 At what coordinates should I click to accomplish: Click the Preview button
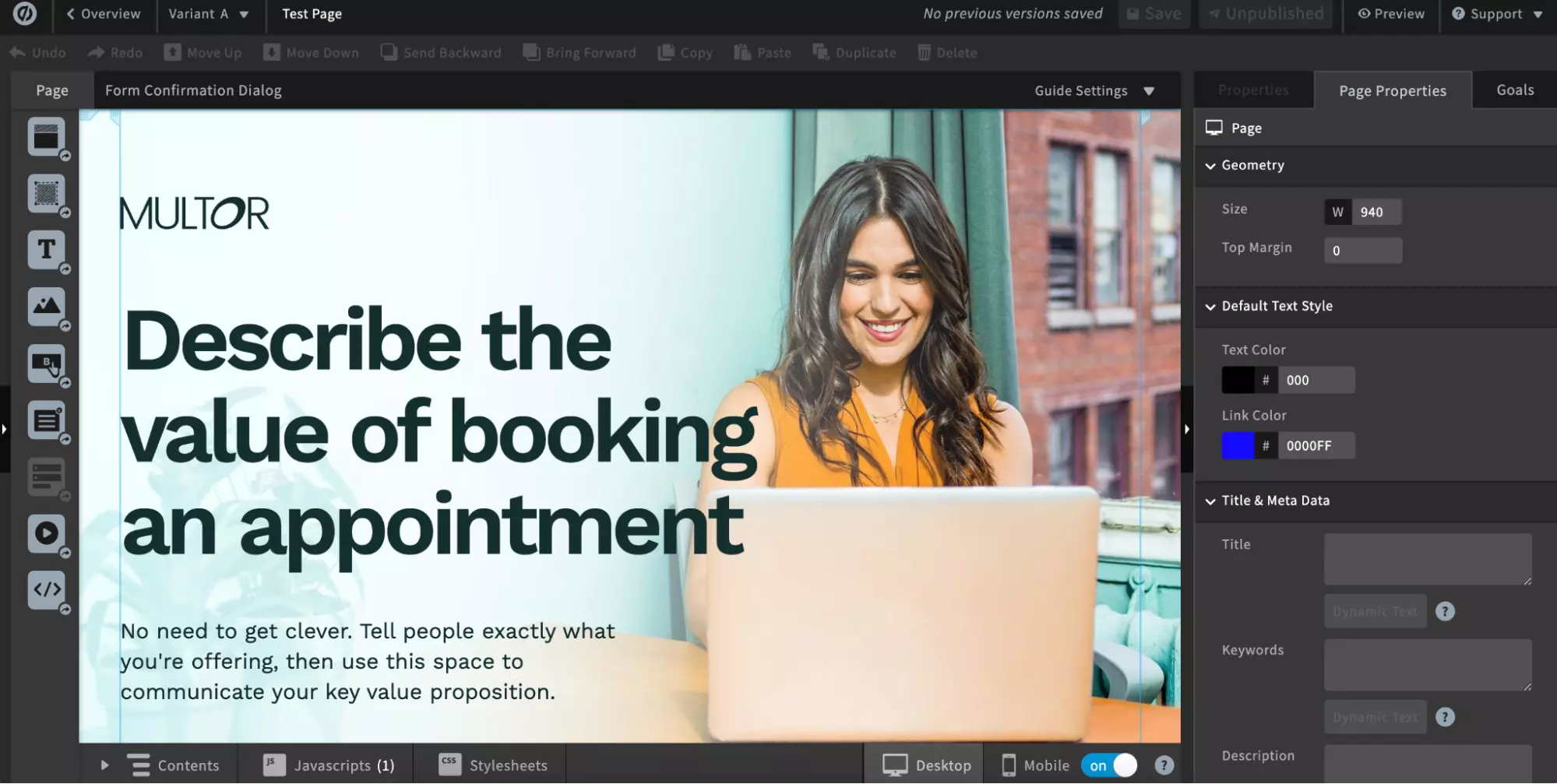pos(1391,13)
